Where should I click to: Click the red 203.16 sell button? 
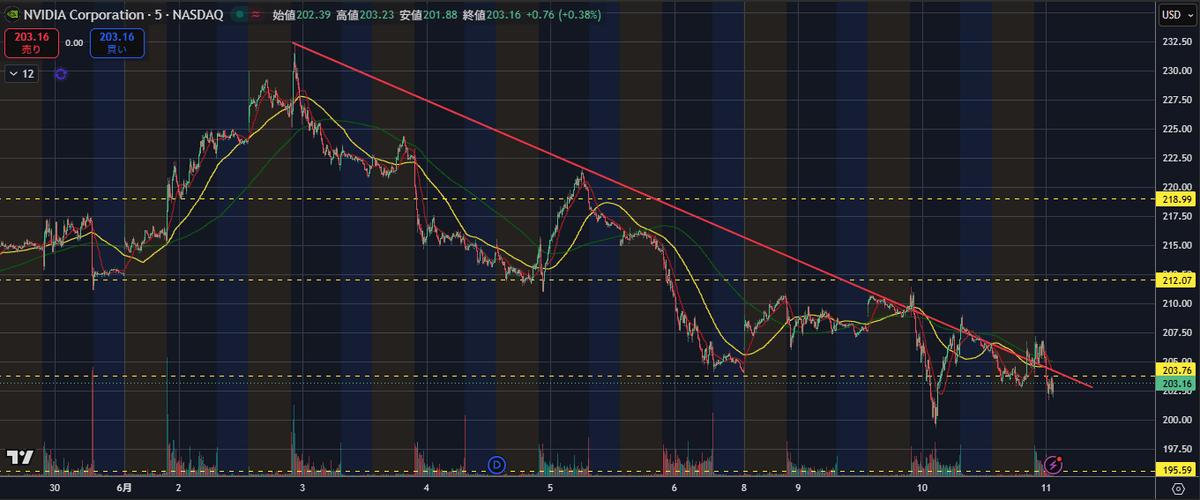[29, 42]
